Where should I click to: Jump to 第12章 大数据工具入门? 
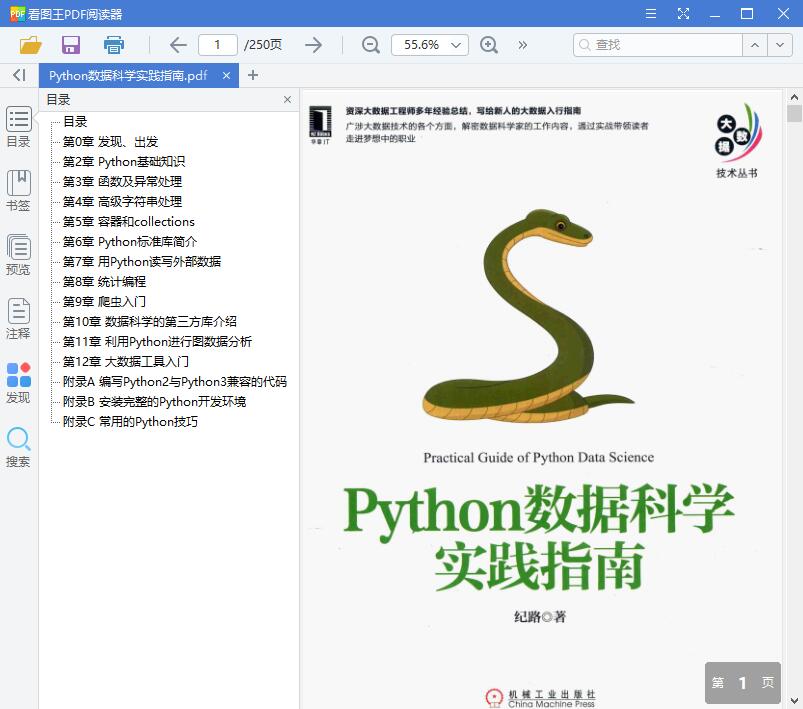coord(125,361)
